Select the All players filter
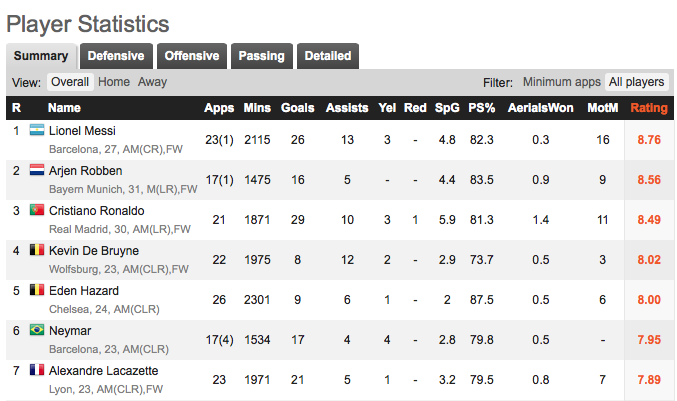The width and height of the screenshot is (677, 401). pyautogui.click(x=636, y=82)
